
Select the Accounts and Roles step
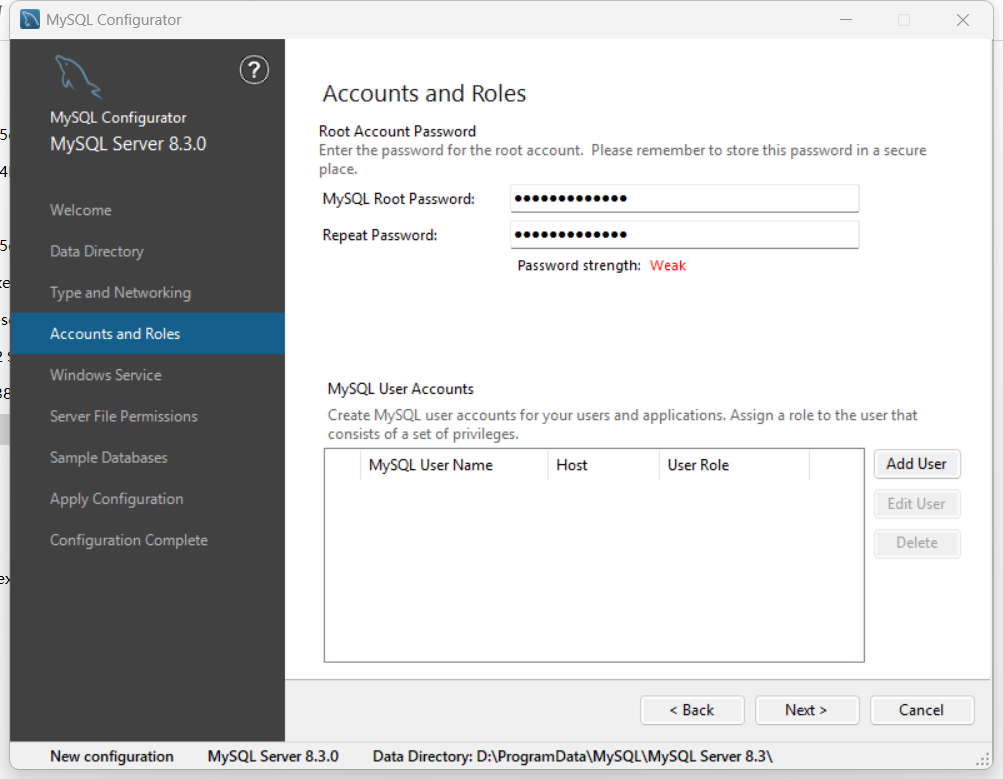click(147, 333)
